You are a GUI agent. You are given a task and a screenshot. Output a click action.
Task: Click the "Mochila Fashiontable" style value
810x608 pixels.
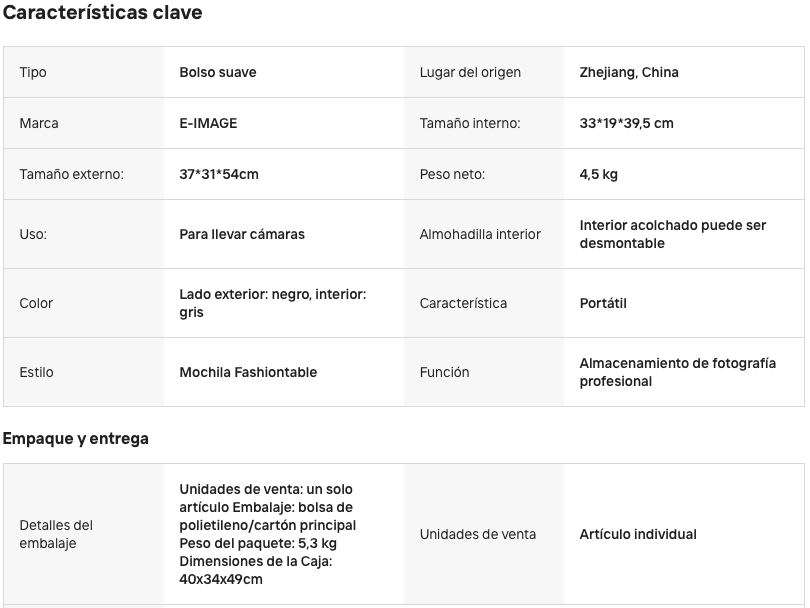[248, 372]
